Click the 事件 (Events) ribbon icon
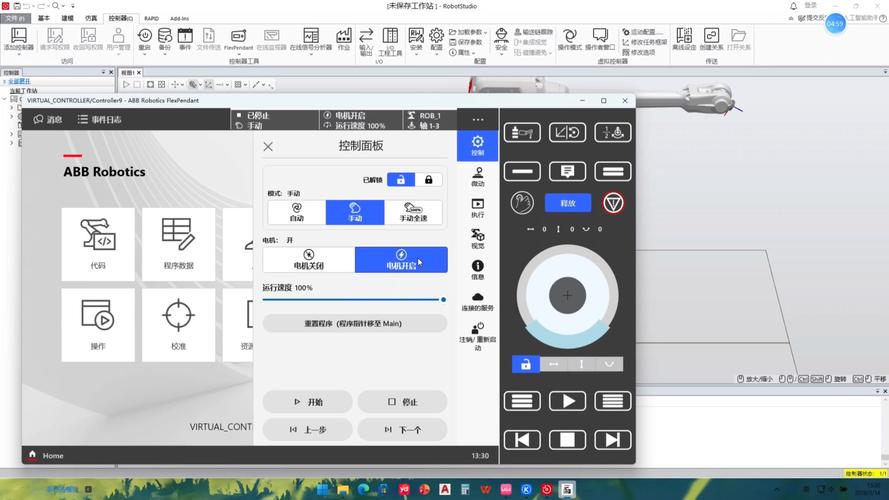Viewport: 889px width, 500px height. pyautogui.click(x=185, y=39)
